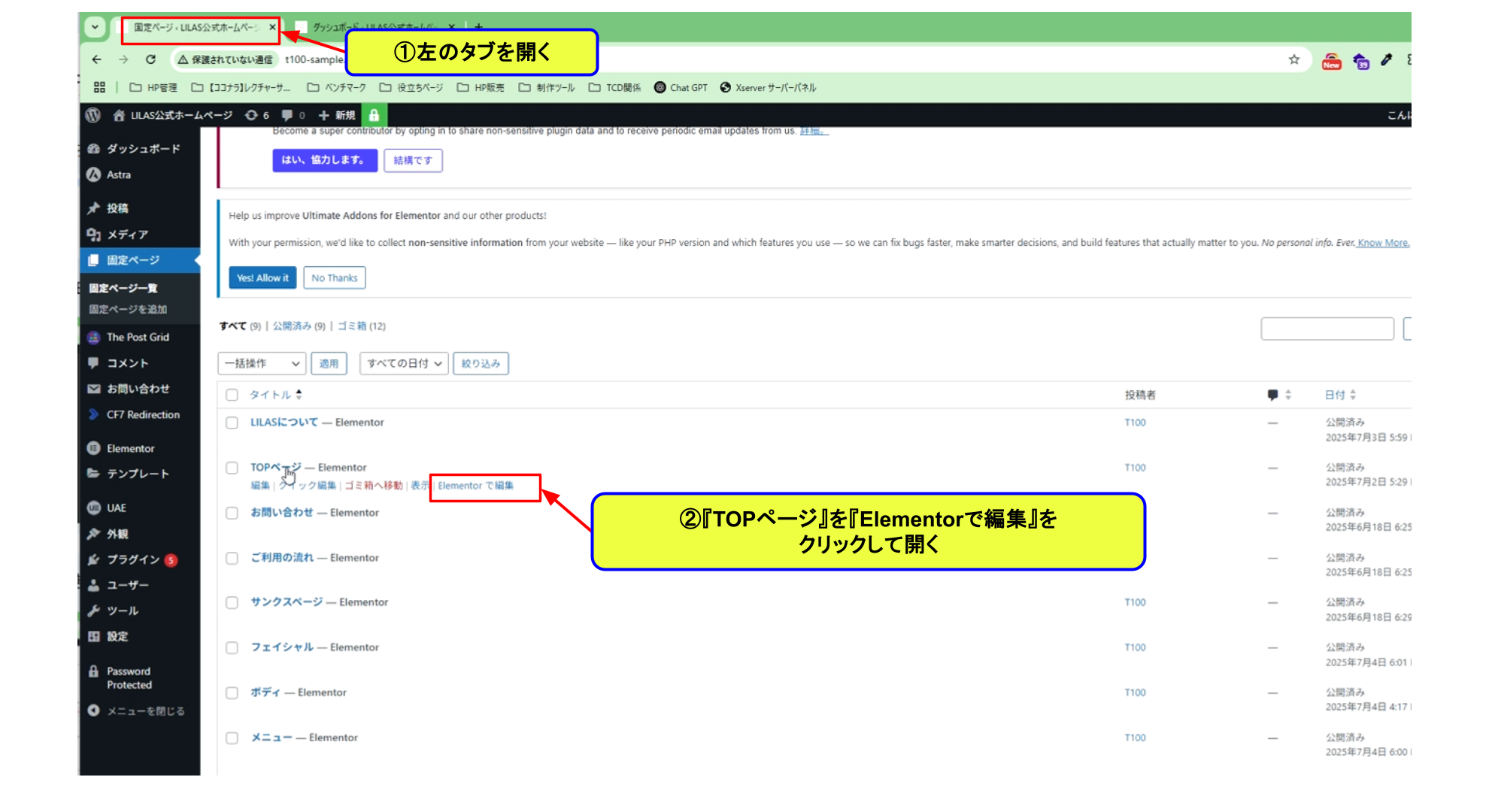The image size is (1489, 812).
Task: Open the プラグイン sidebar menu
Action: click(140, 559)
